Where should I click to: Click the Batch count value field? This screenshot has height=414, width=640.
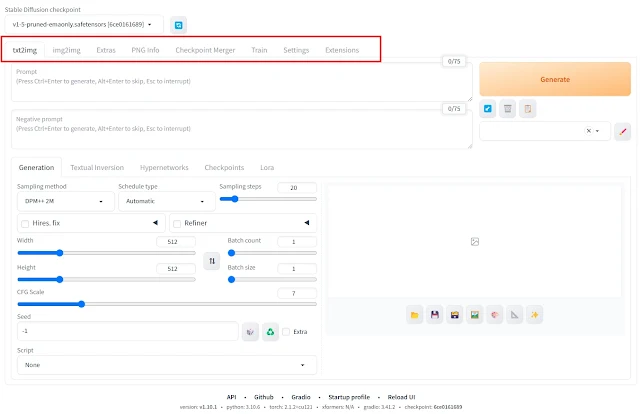coord(297,242)
